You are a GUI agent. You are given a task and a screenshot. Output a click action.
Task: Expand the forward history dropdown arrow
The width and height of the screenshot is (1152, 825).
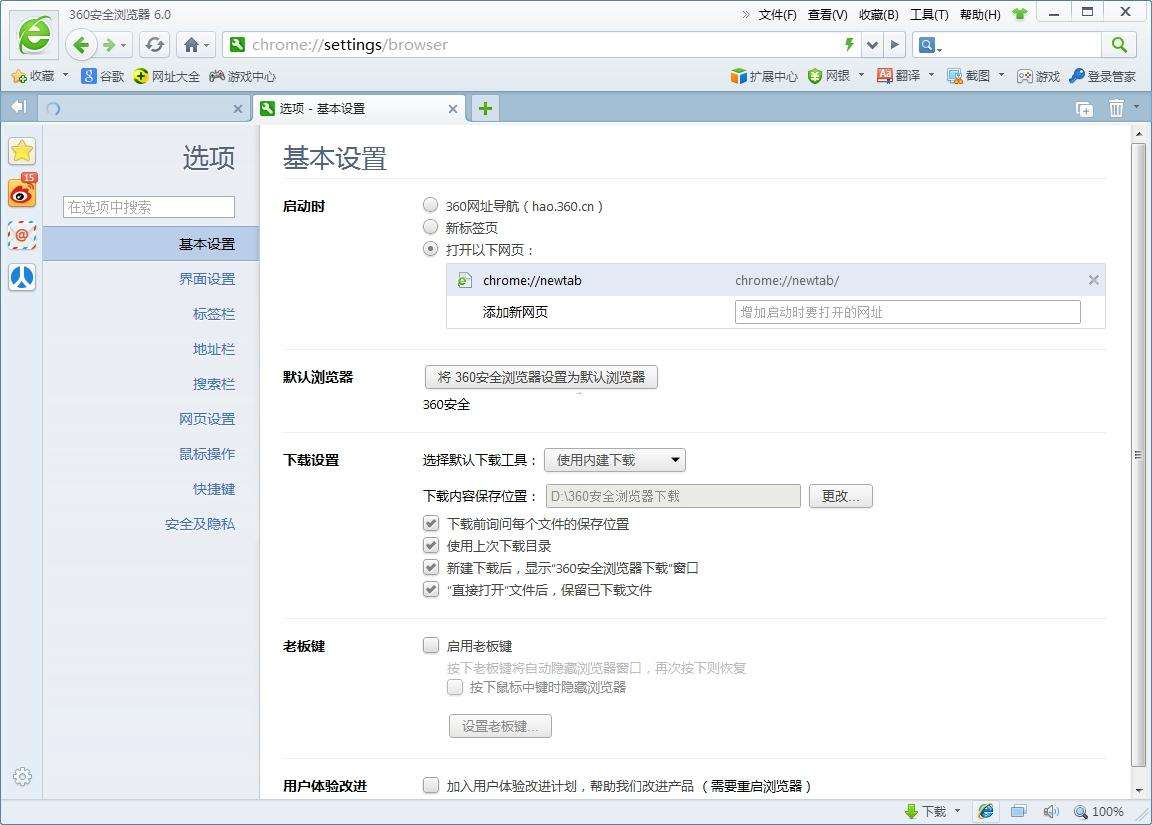click(123, 46)
